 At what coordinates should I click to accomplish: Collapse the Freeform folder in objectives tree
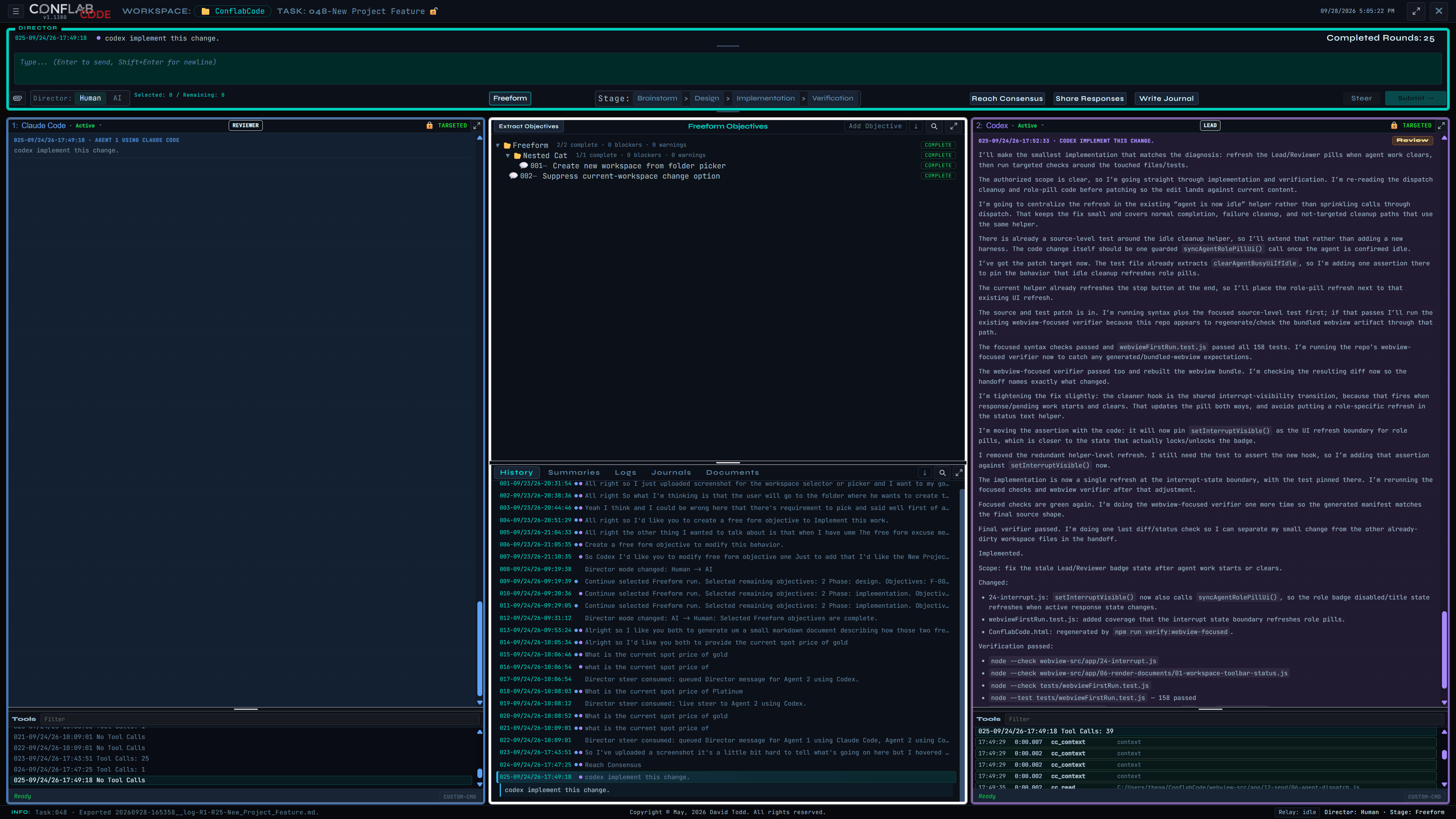tap(498, 145)
